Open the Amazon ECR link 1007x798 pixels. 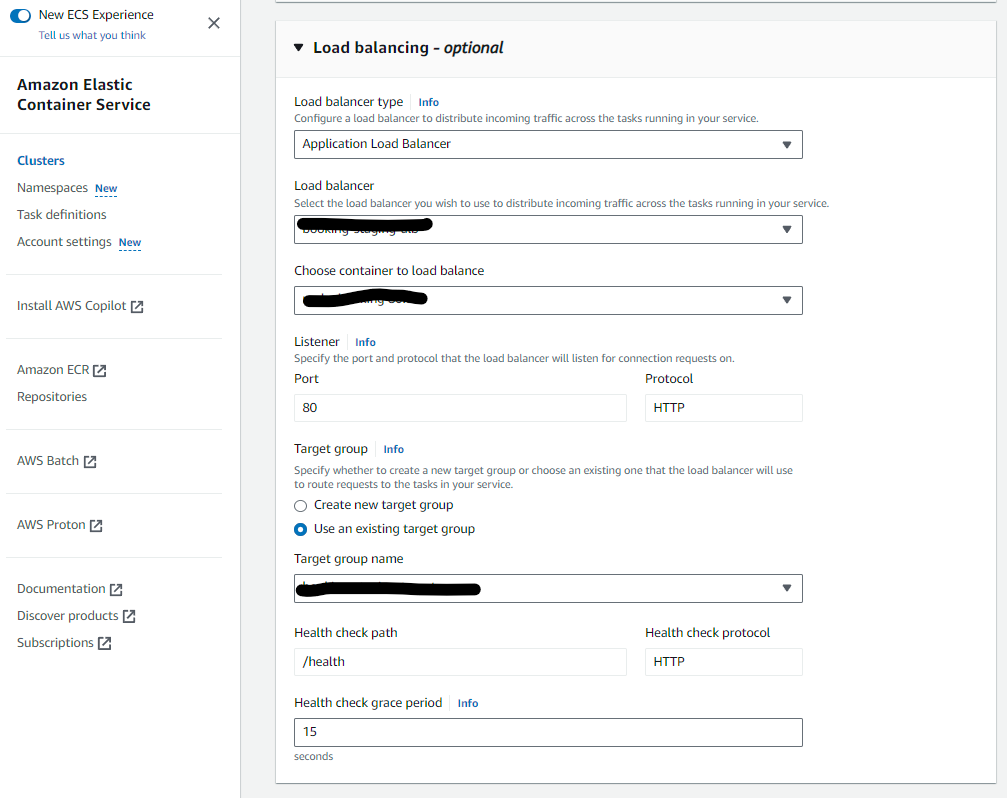point(53,370)
